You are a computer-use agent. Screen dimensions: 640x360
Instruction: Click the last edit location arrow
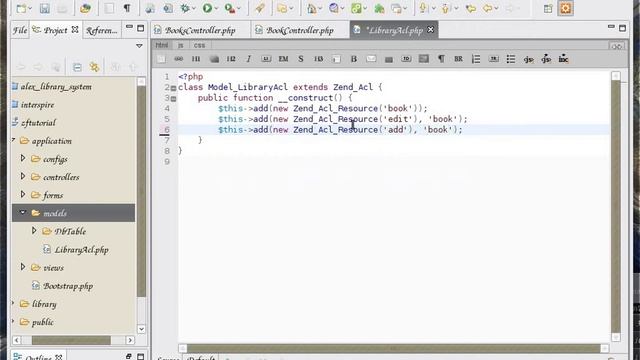(471, 8)
